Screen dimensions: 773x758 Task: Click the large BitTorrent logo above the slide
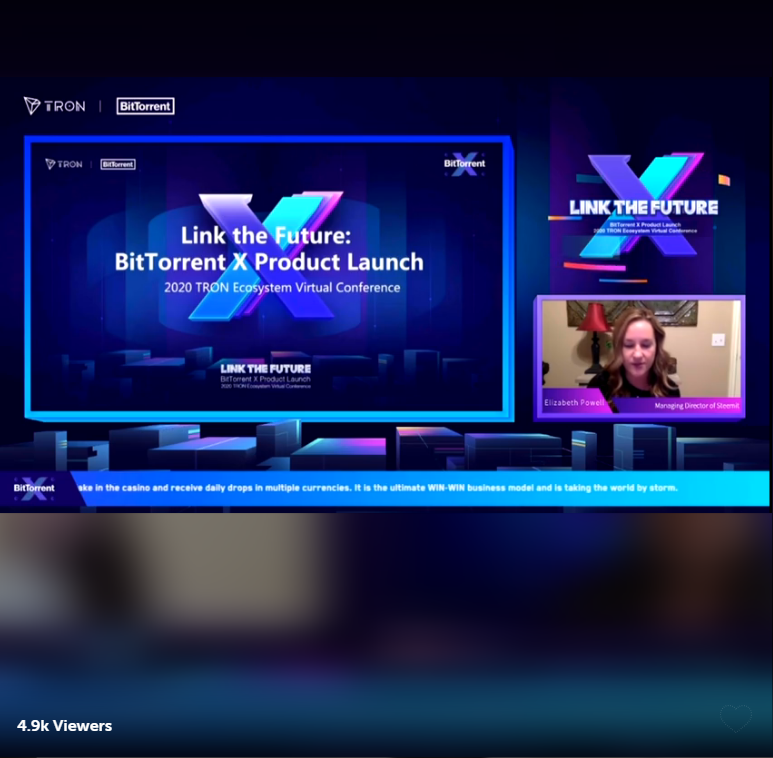(x=145, y=106)
